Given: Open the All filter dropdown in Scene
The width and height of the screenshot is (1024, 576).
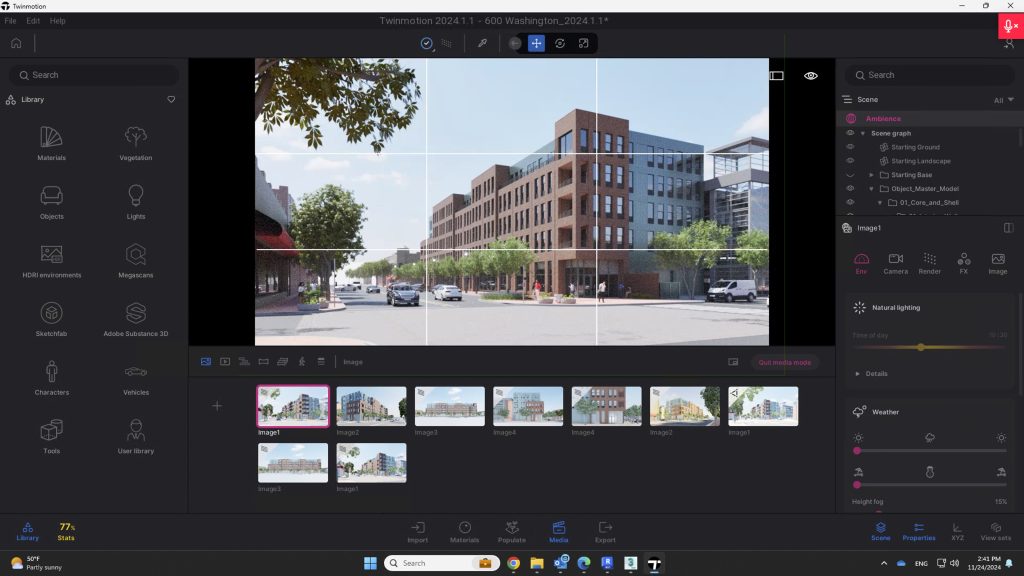Looking at the screenshot, I should click(x=1003, y=100).
